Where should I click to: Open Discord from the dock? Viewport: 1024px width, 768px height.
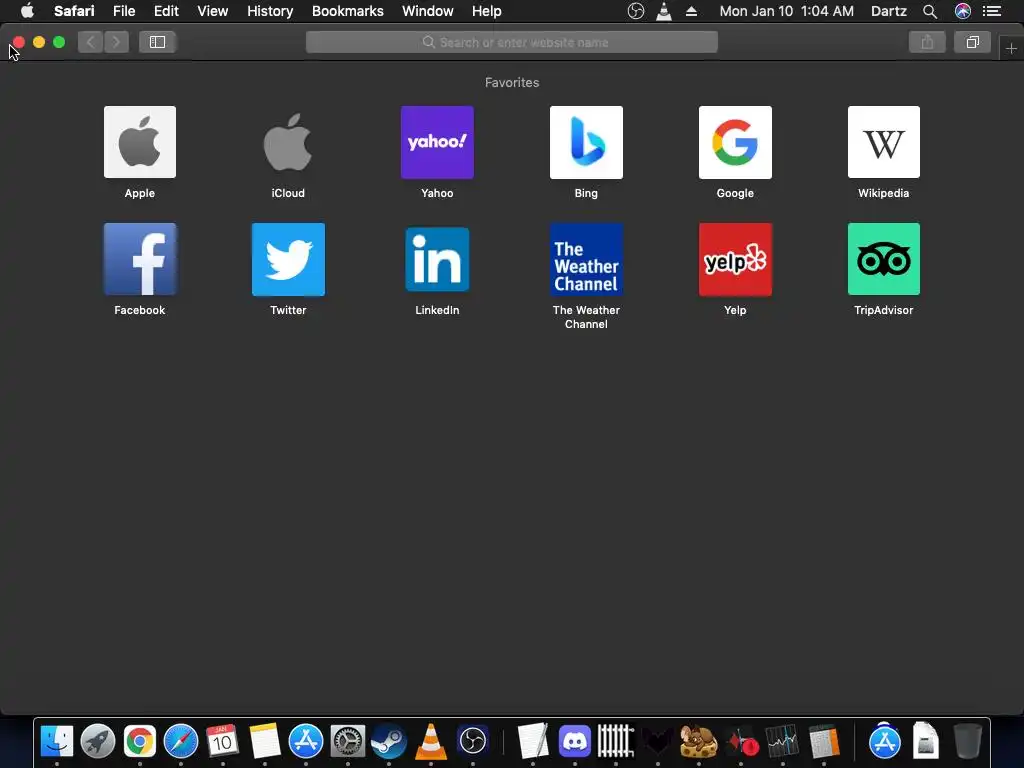(575, 742)
